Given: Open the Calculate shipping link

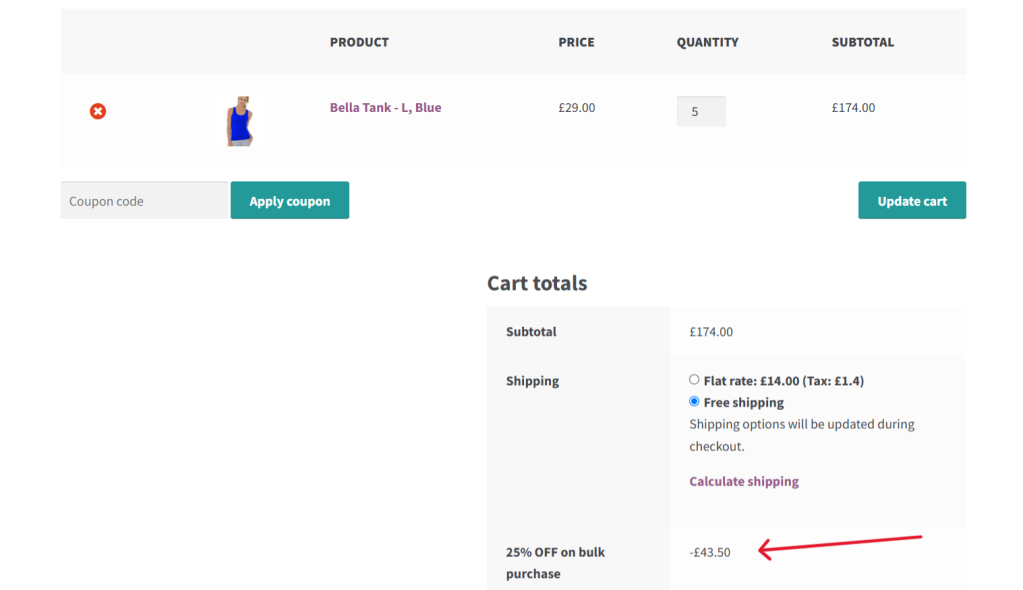Looking at the screenshot, I should (744, 481).
